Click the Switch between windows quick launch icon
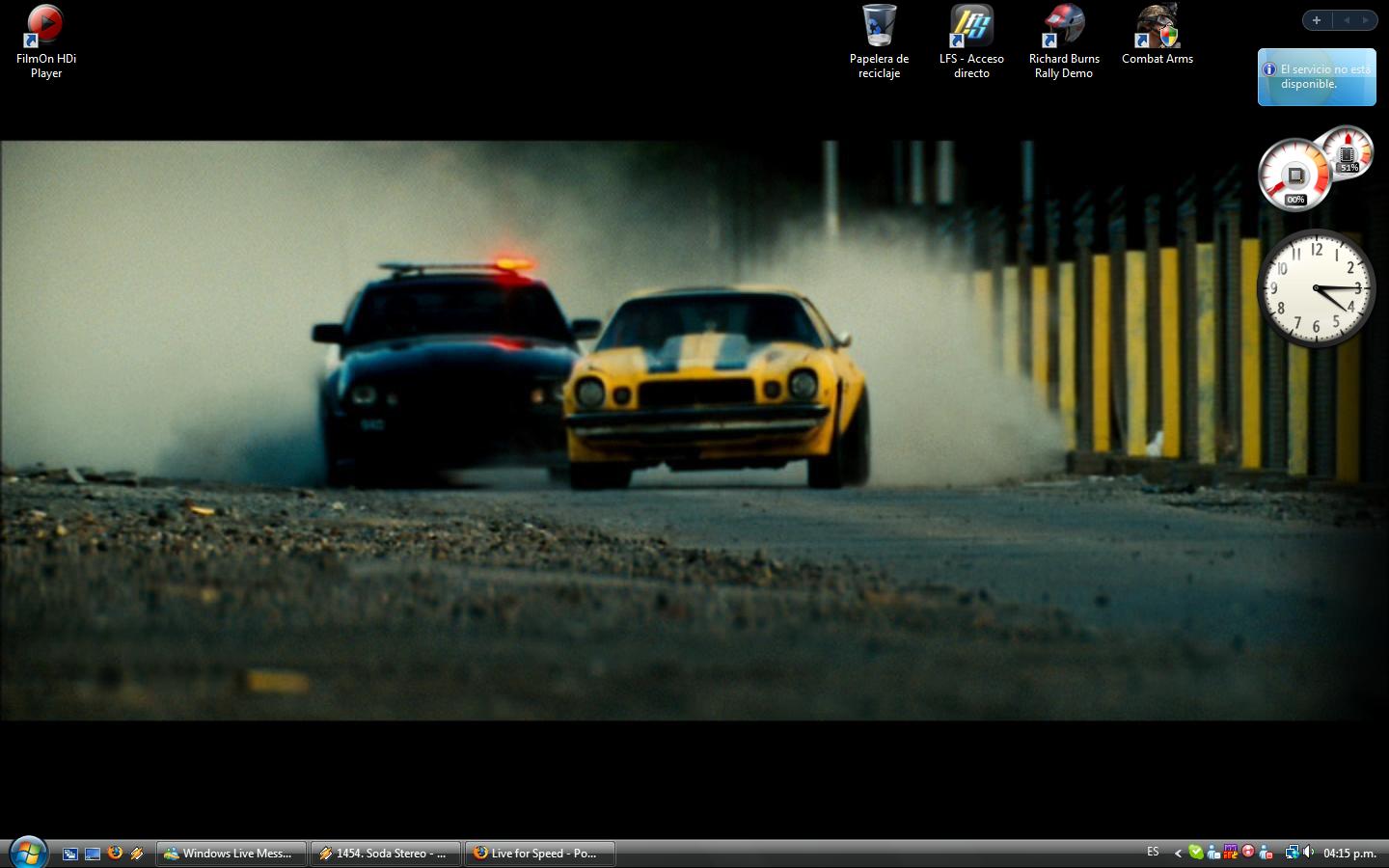1389x868 pixels. point(70,854)
